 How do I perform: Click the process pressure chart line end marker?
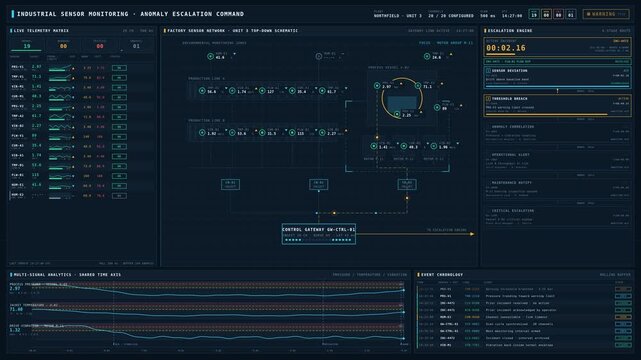[x=403, y=290]
